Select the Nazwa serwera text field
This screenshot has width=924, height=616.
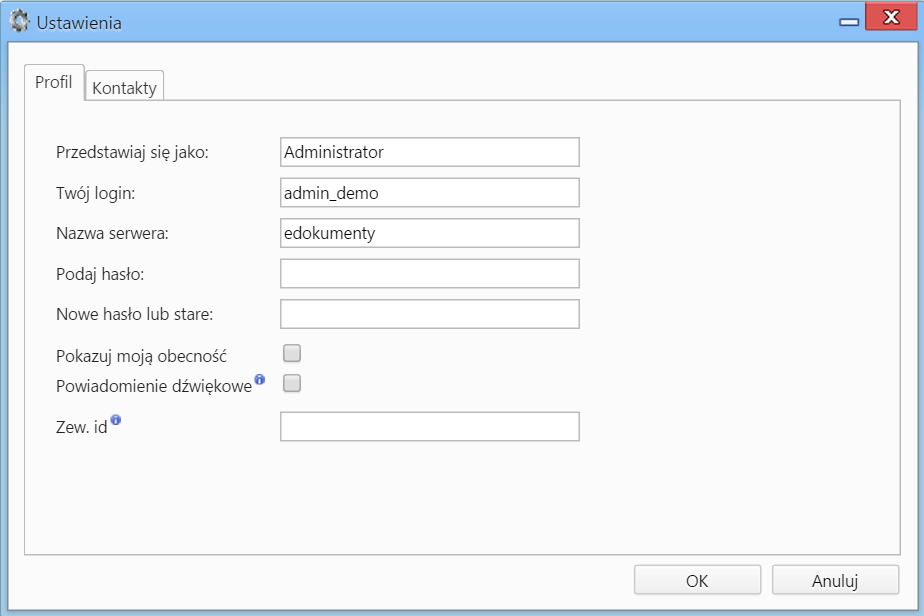(x=430, y=233)
